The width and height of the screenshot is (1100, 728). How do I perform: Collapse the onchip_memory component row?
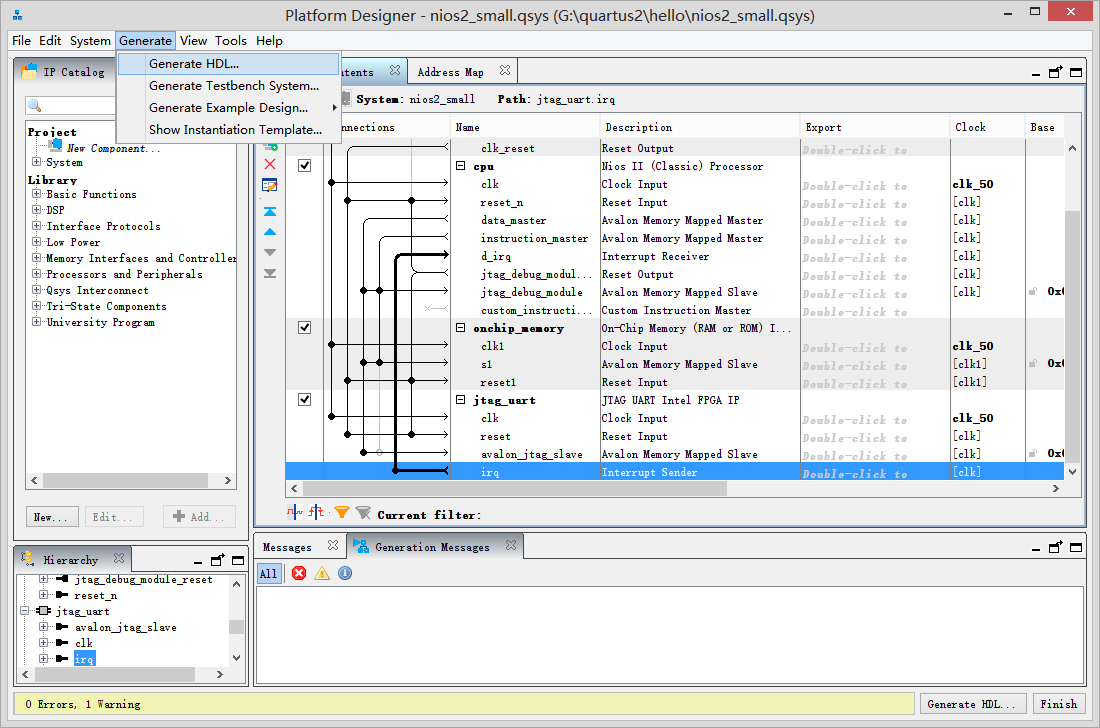tap(461, 328)
